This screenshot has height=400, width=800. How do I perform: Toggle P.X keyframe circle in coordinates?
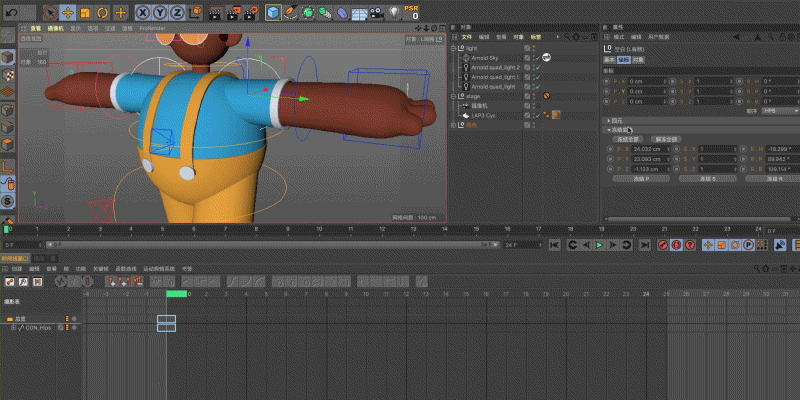[x=607, y=82]
